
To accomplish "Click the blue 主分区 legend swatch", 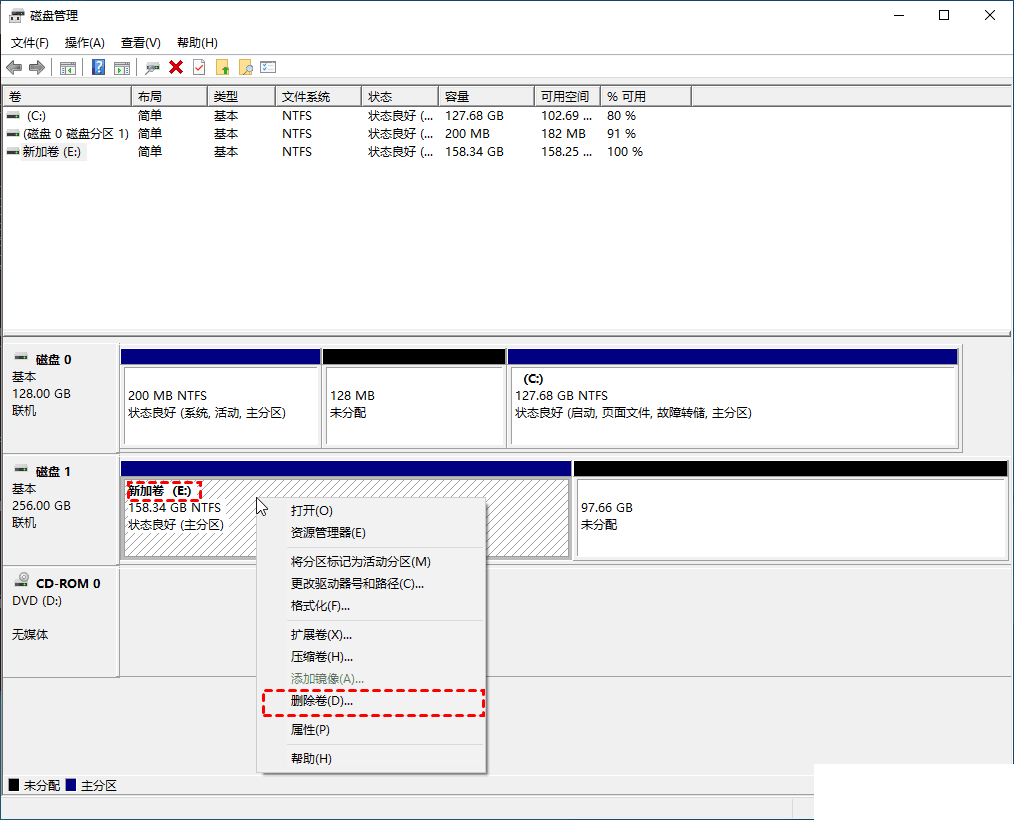I will [70, 785].
